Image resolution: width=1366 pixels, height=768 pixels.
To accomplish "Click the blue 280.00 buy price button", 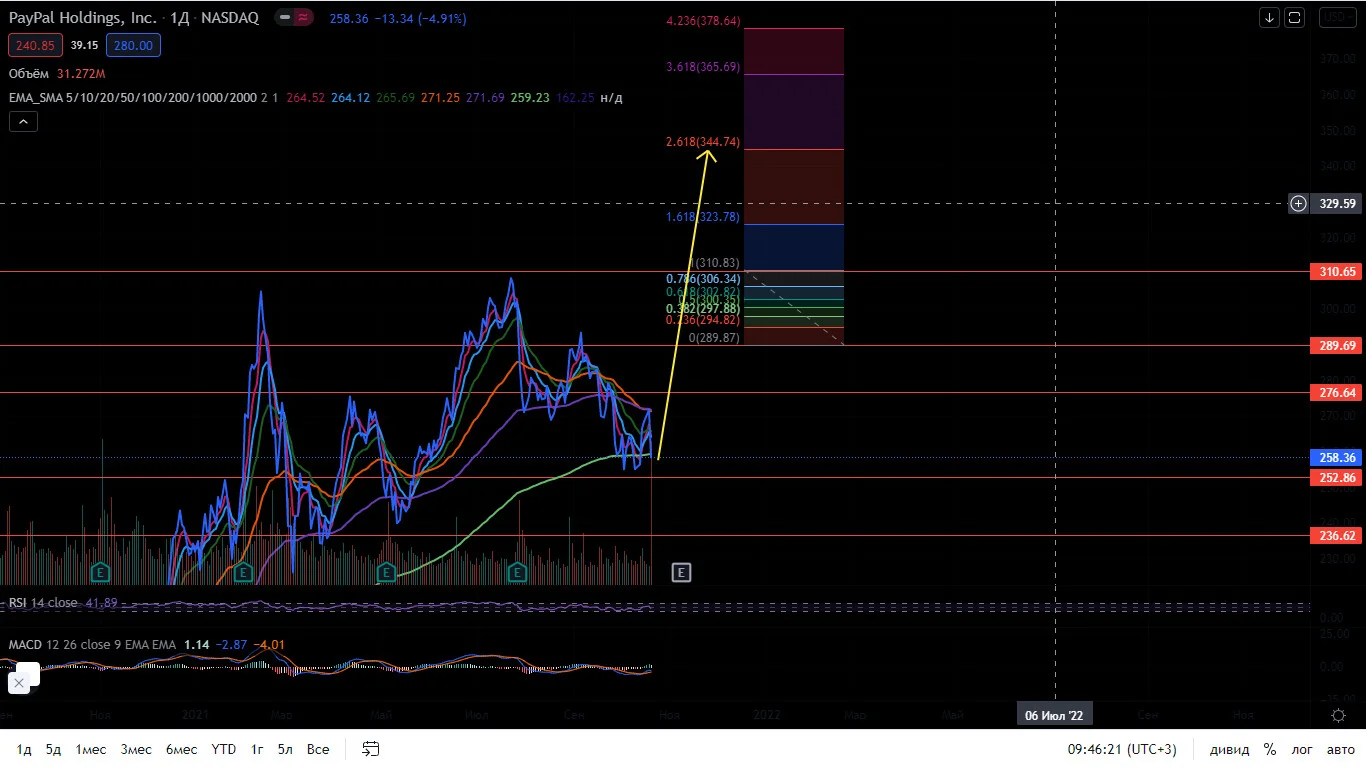I will pyautogui.click(x=133, y=45).
